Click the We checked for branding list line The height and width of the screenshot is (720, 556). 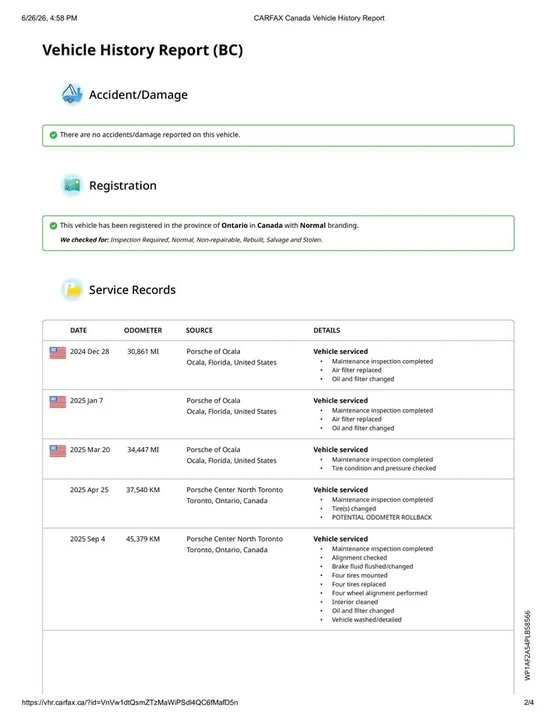191,240
